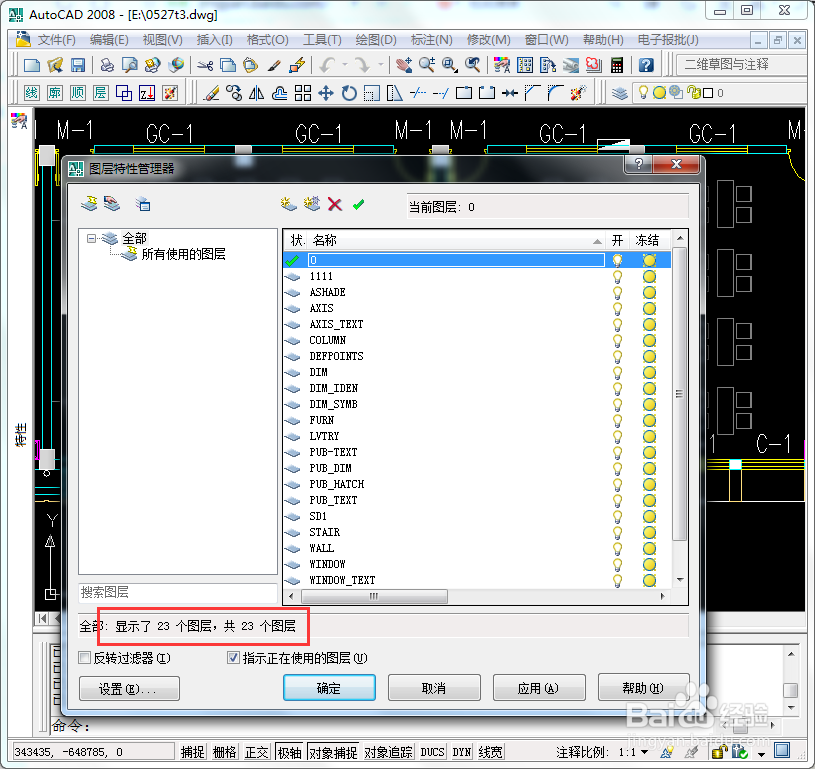Click the Redo dropdown arrow
This screenshot has width=815, height=769.
click(x=381, y=65)
